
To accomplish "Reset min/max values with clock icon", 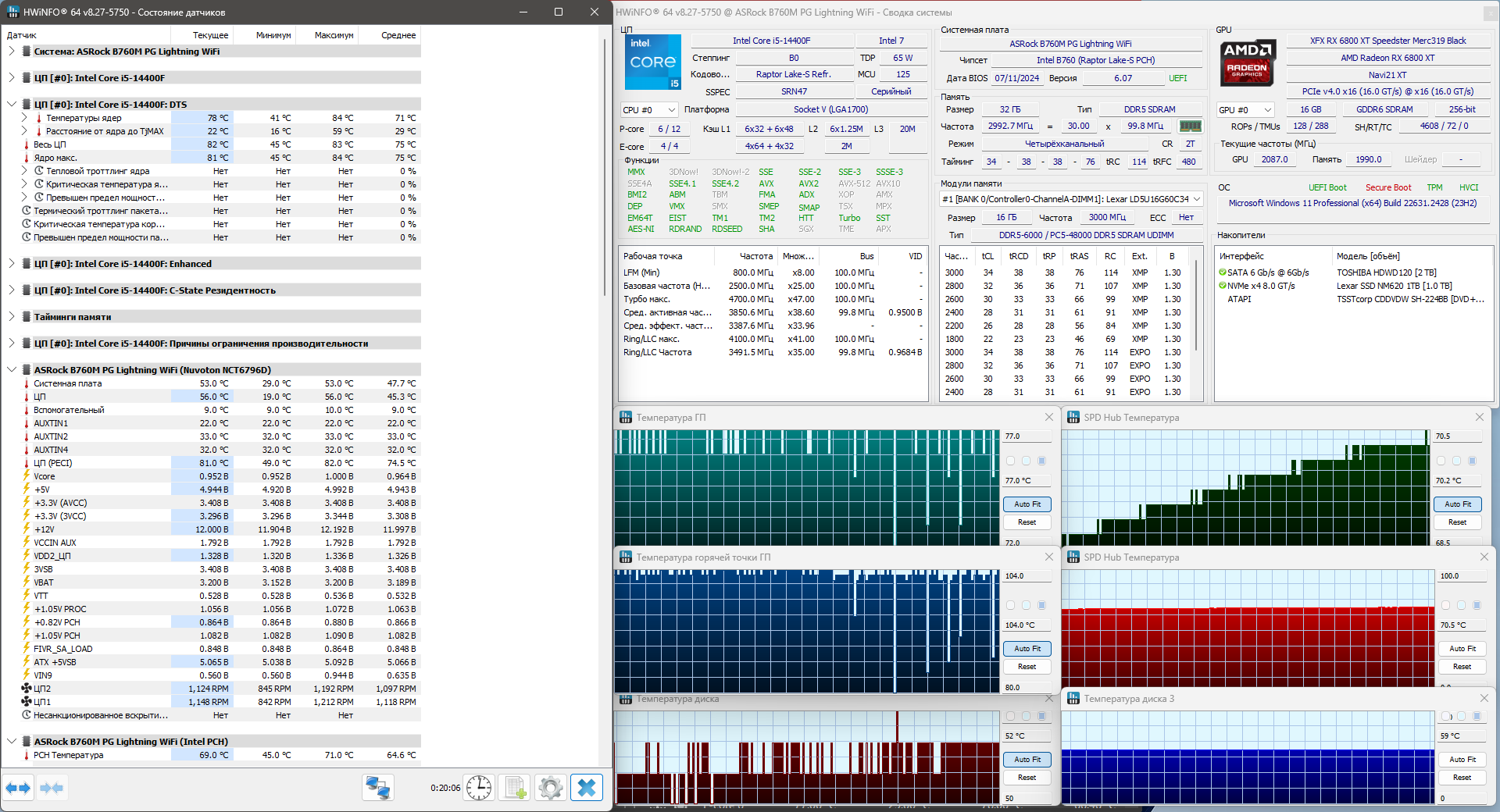I will click(479, 788).
